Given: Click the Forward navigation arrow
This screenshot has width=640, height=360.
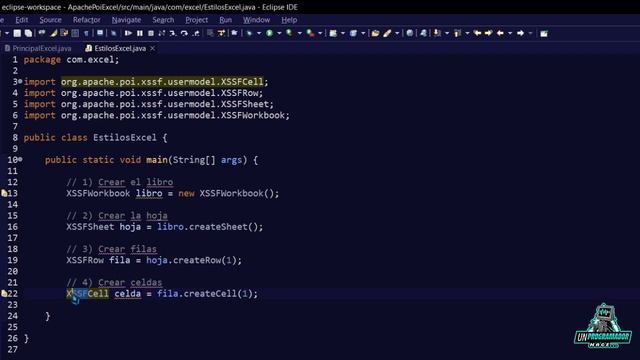Looking at the screenshot, I should pyautogui.click(x=520, y=33).
